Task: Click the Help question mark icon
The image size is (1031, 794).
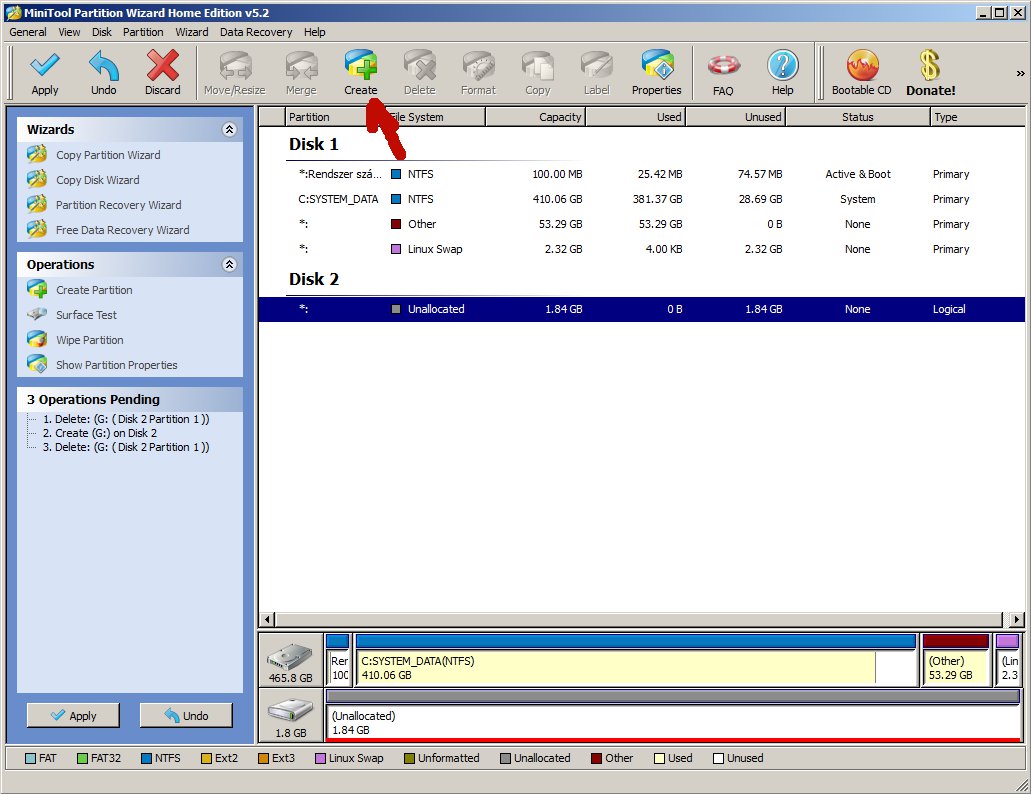Action: [782, 66]
